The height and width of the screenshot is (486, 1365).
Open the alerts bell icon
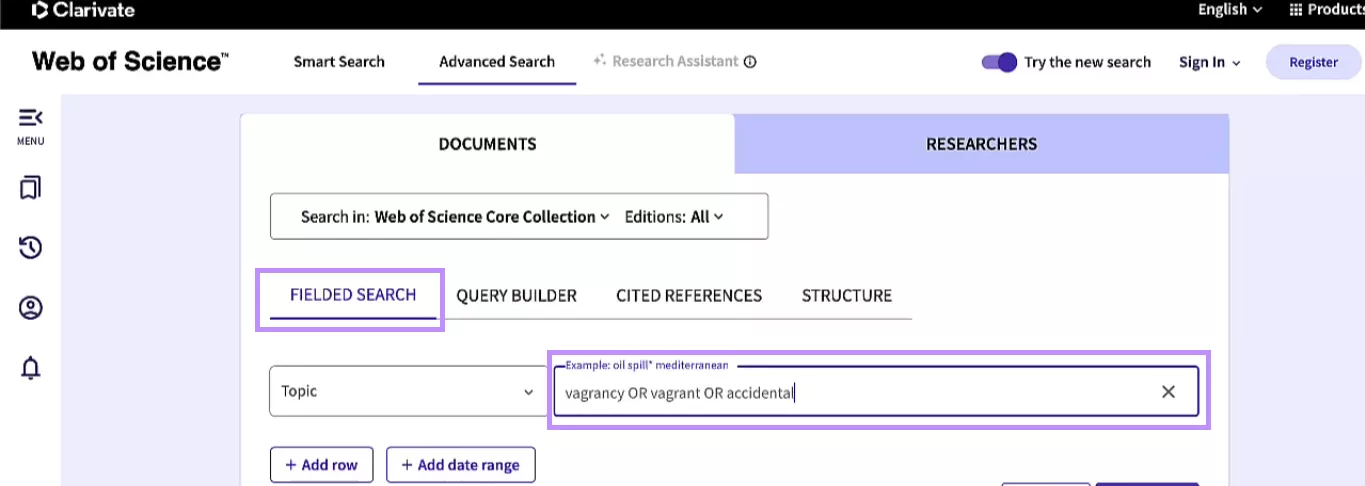30,367
